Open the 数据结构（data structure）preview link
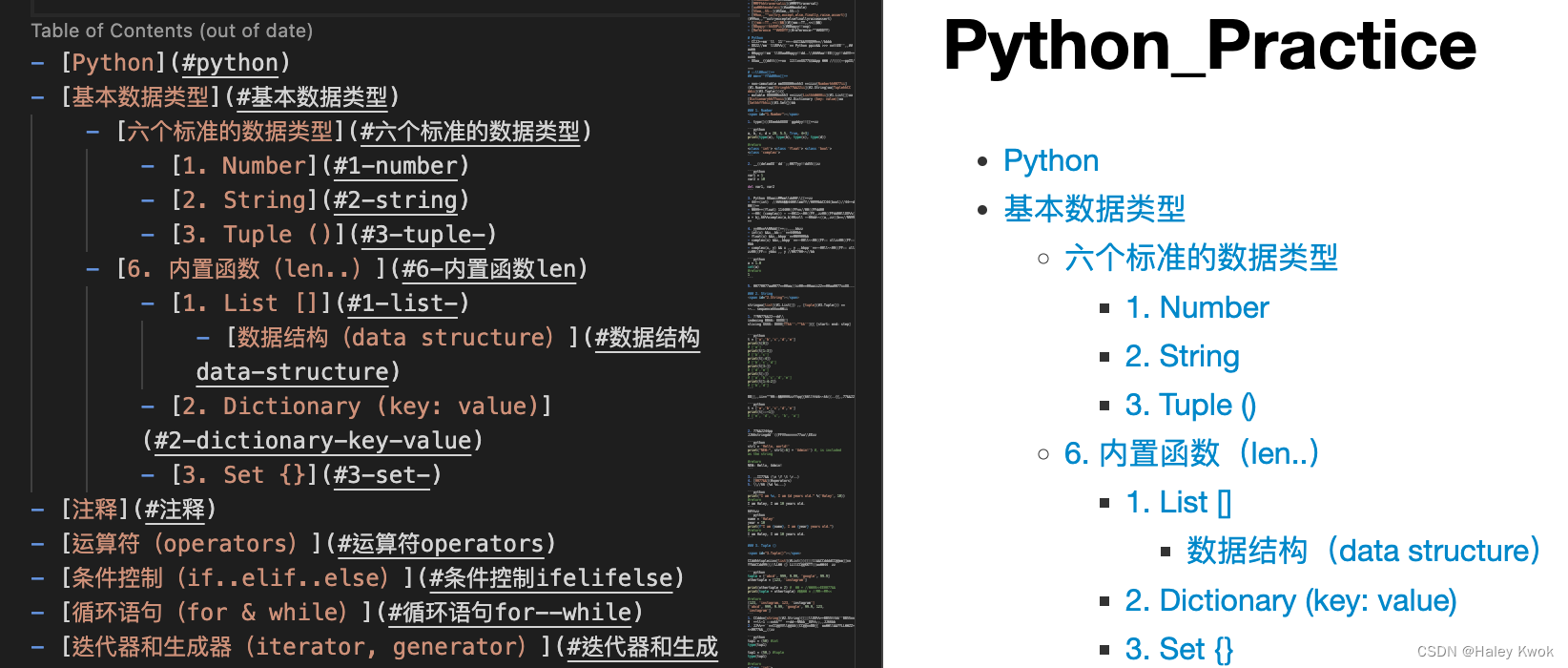 click(x=1363, y=551)
